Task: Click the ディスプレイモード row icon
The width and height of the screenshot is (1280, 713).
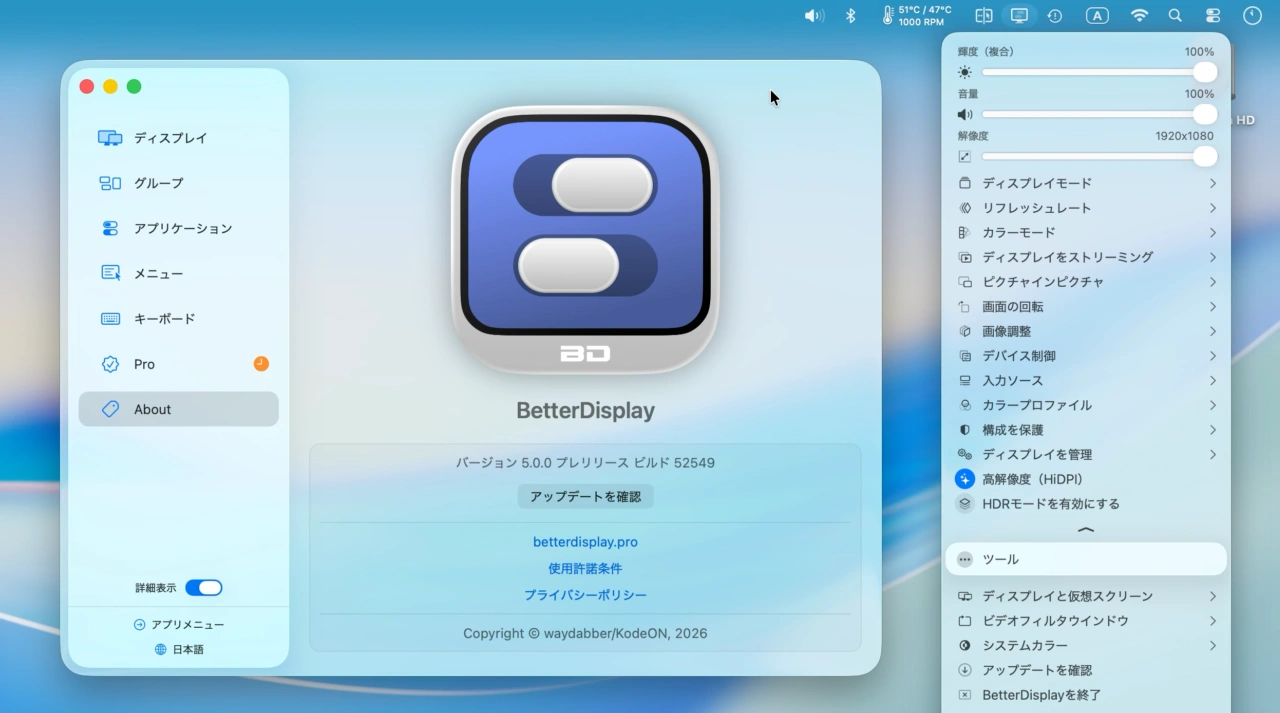Action: [x=965, y=183]
